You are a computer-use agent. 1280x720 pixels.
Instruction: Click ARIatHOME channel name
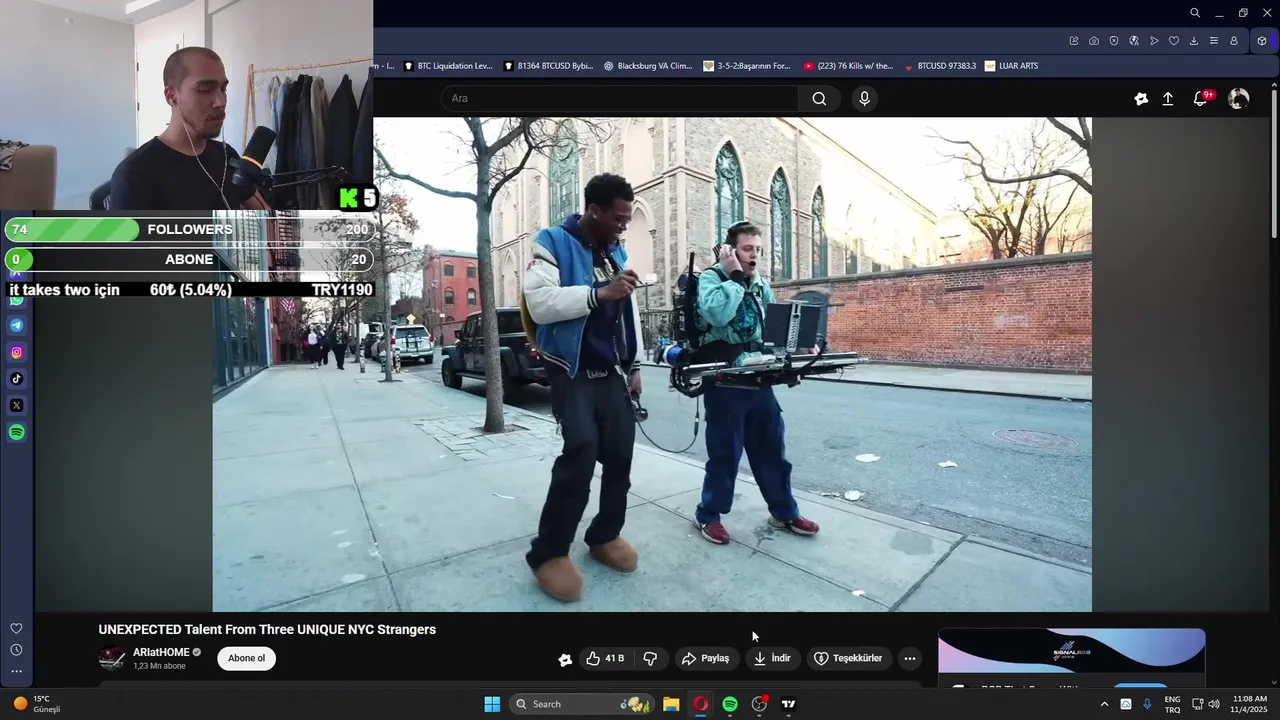click(x=161, y=652)
